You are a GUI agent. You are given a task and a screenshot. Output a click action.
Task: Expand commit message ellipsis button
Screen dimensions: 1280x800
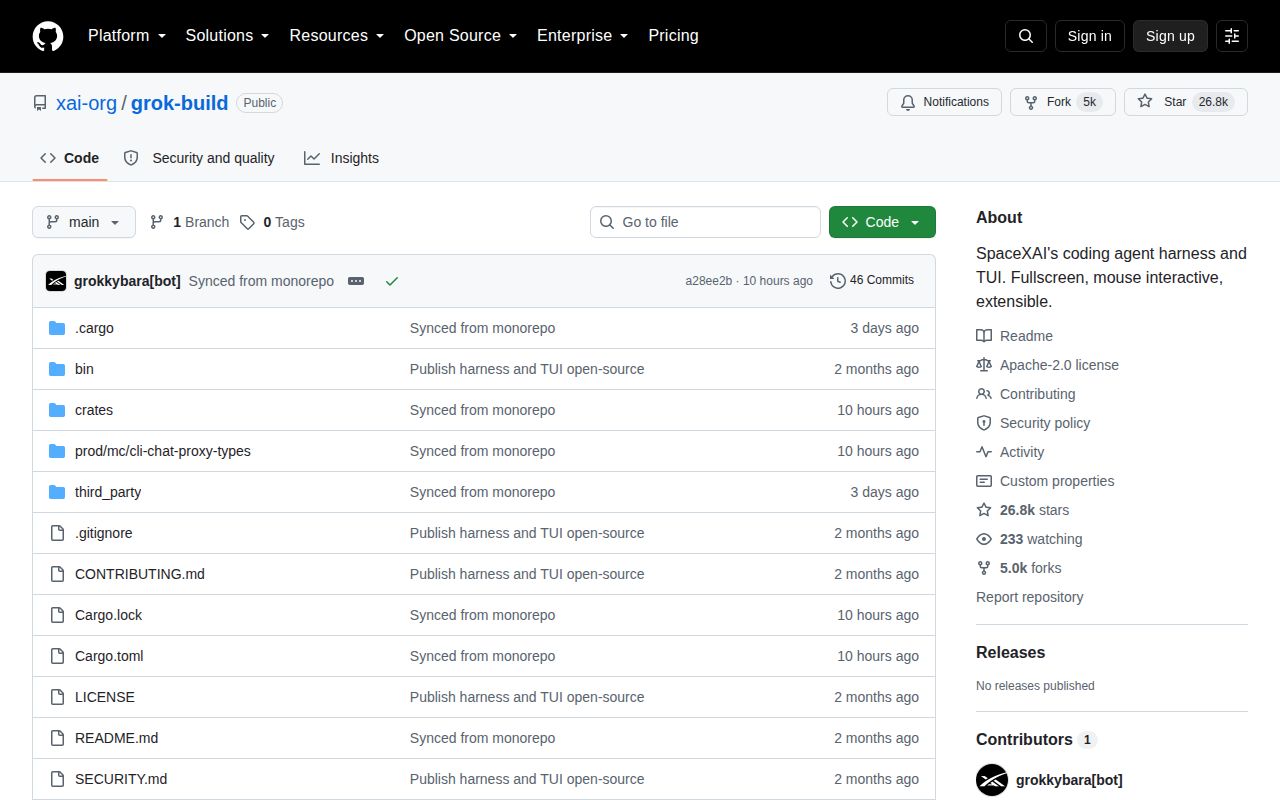pyautogui.click(x=356, y=281)
